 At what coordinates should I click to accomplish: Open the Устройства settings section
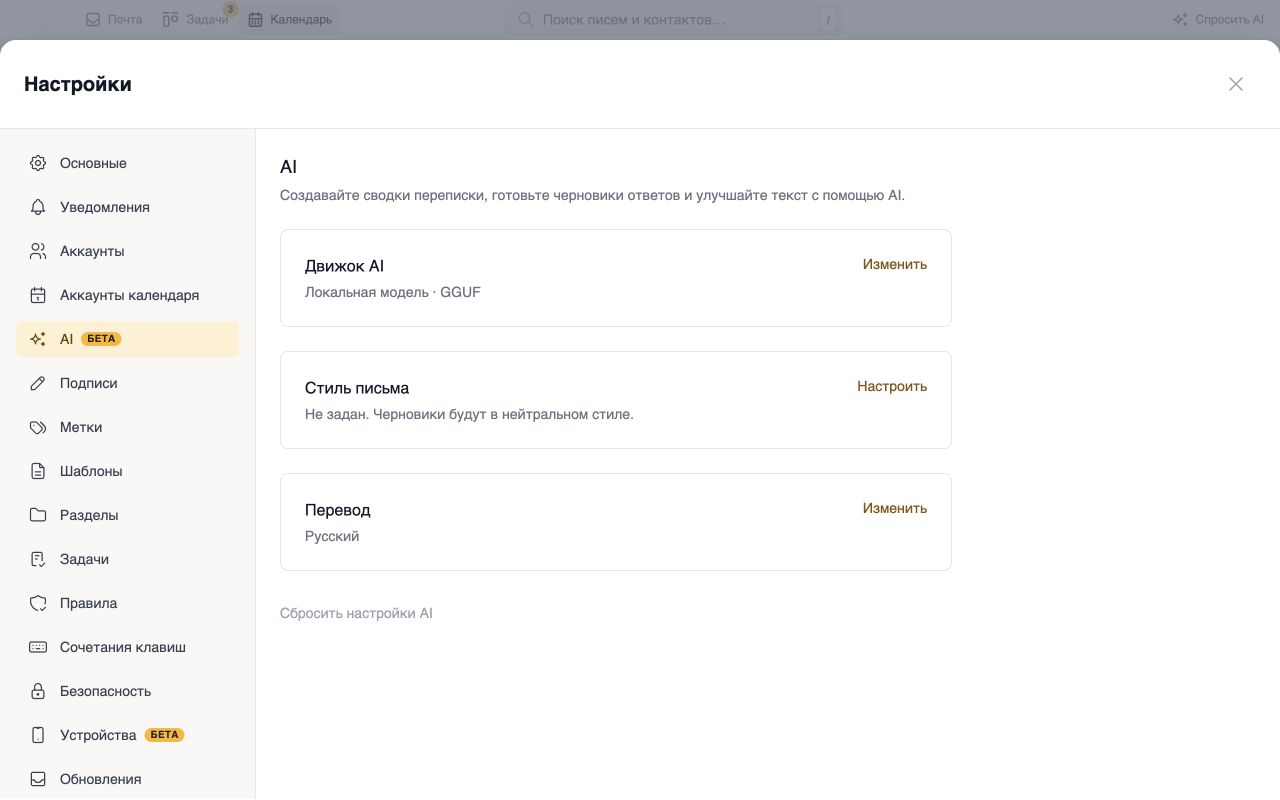(127, 735)
